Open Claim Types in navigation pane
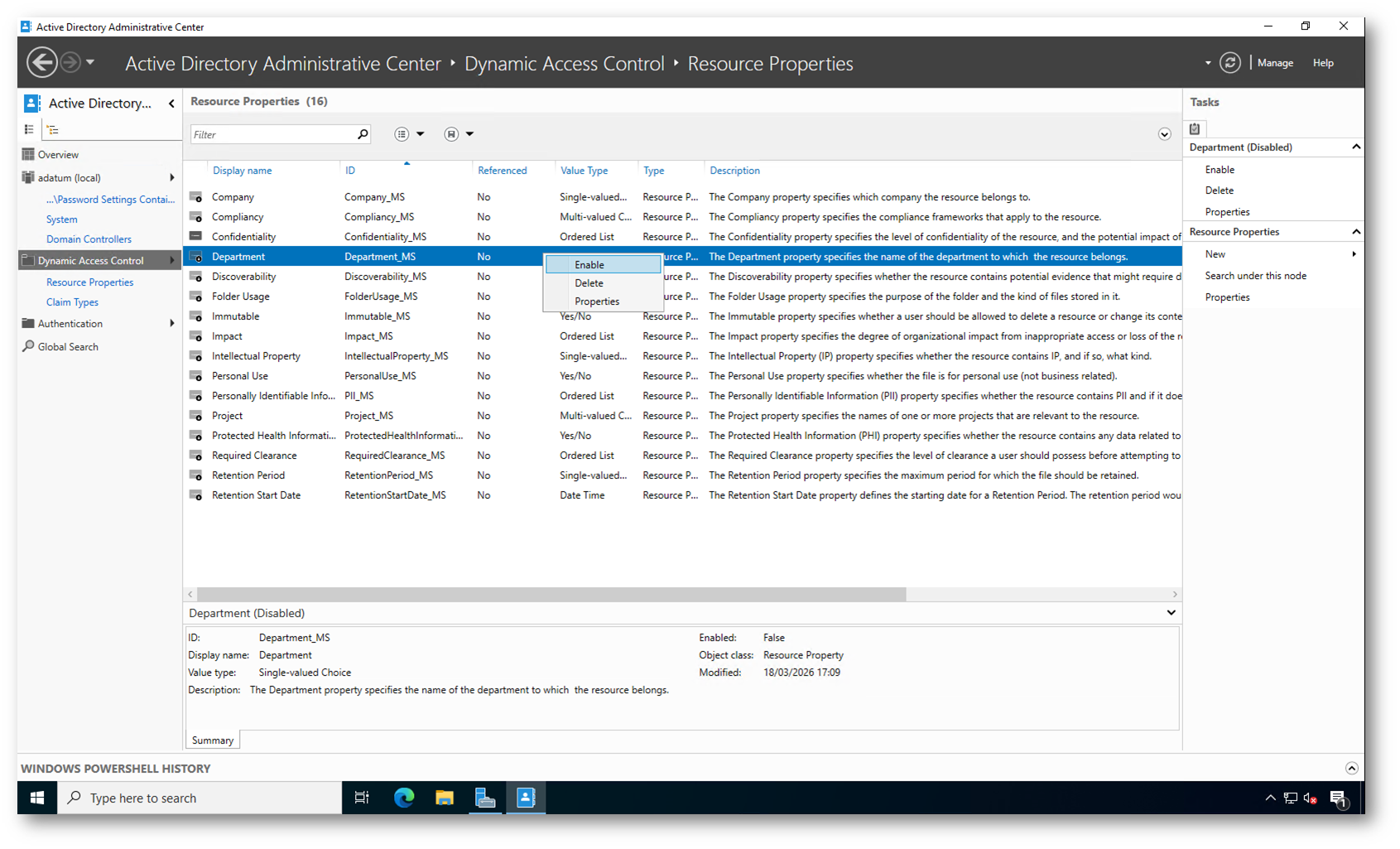 [x=72, y=302]
